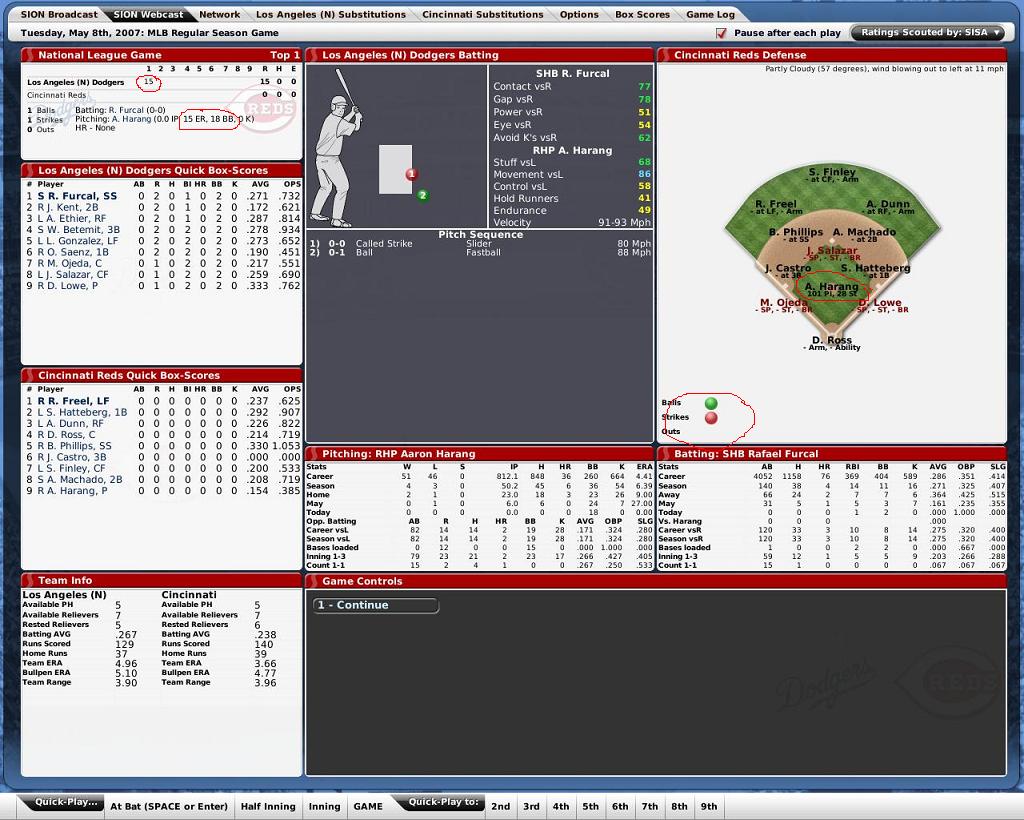Click Harang's Career stats row
This screenshot has width=1024, height=820.
479,477
